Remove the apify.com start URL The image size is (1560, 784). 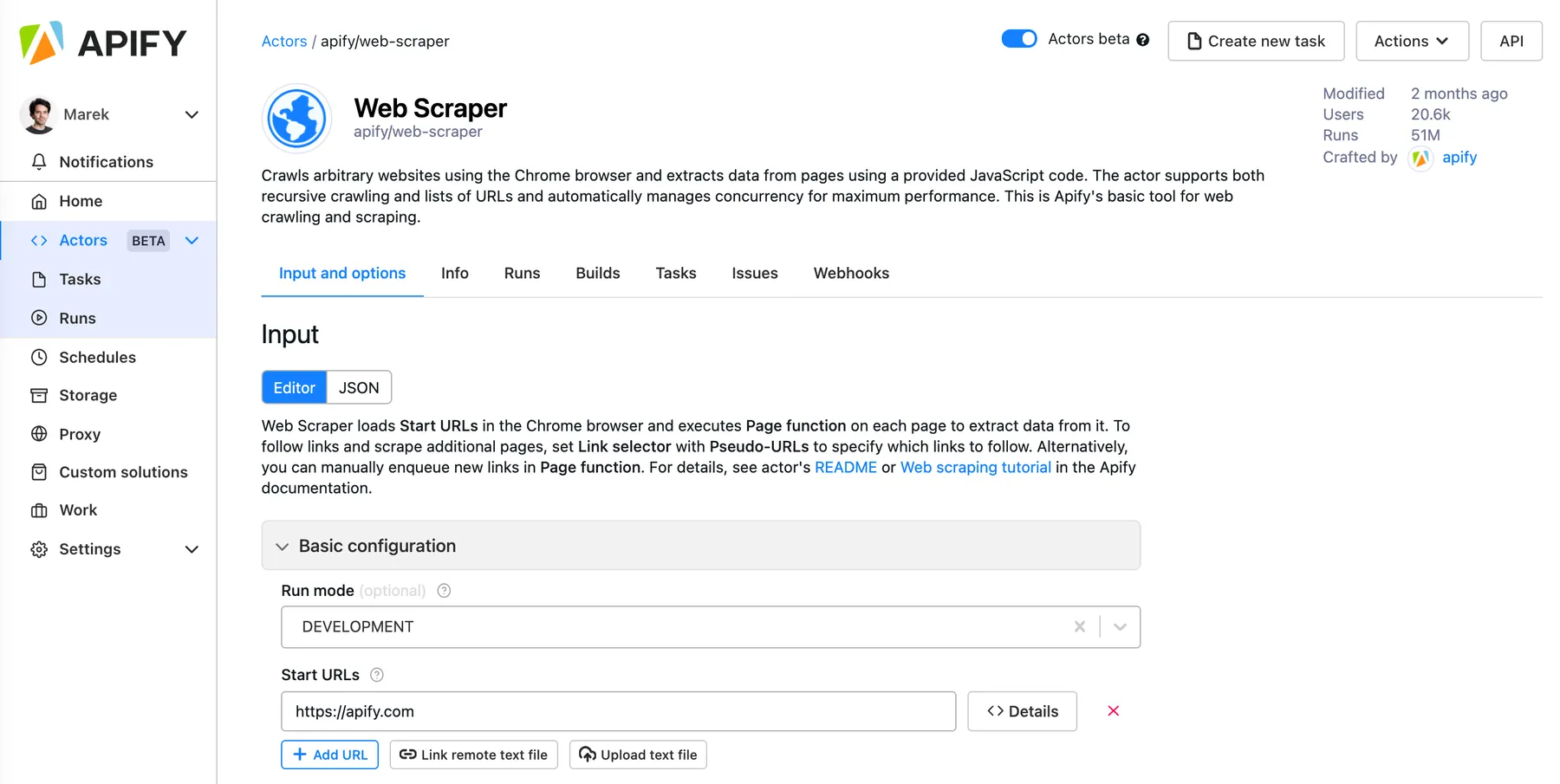pyautogui.click(x=1114, y=711)
